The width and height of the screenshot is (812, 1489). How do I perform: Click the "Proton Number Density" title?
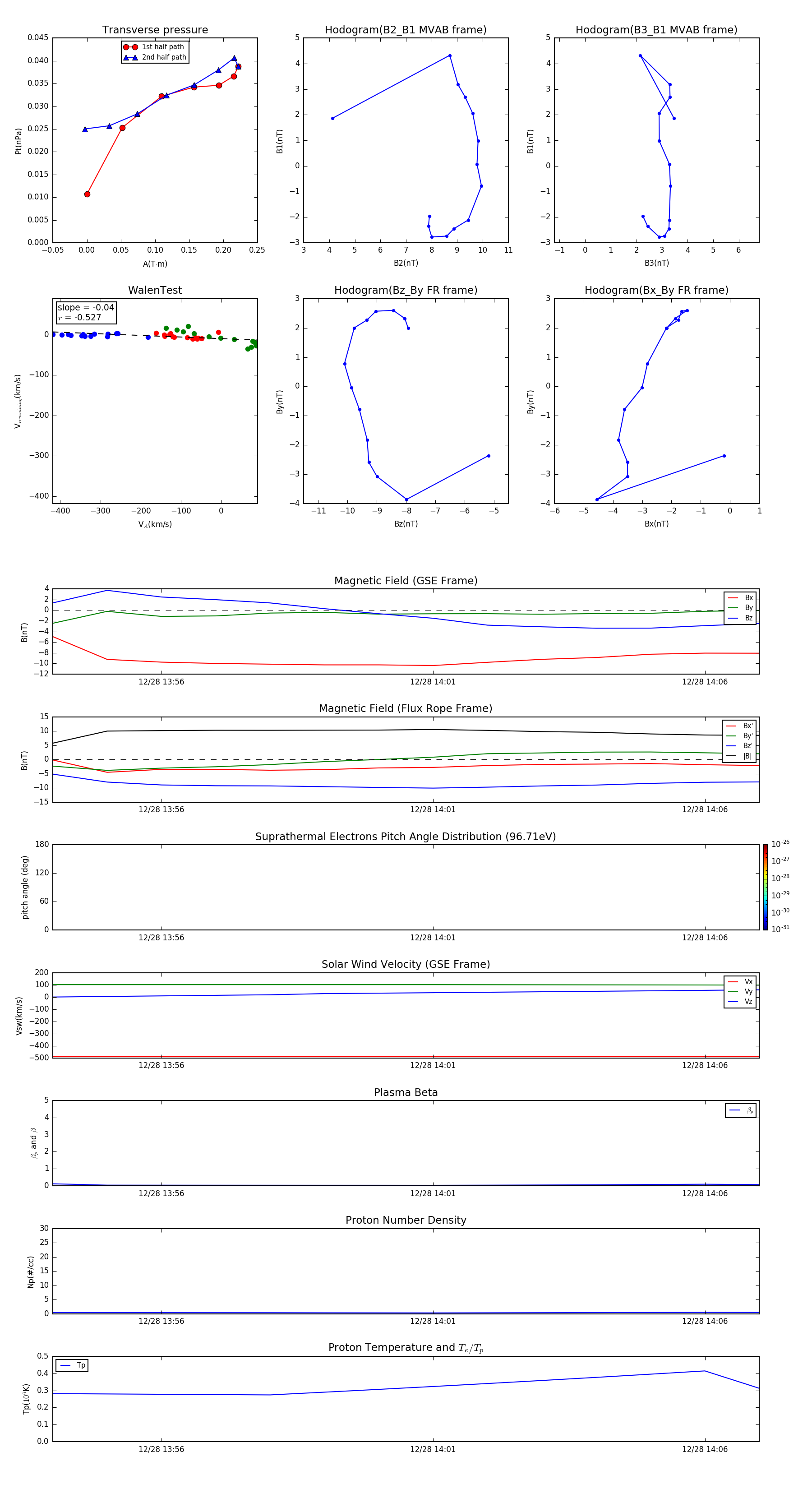[406, 1220]
